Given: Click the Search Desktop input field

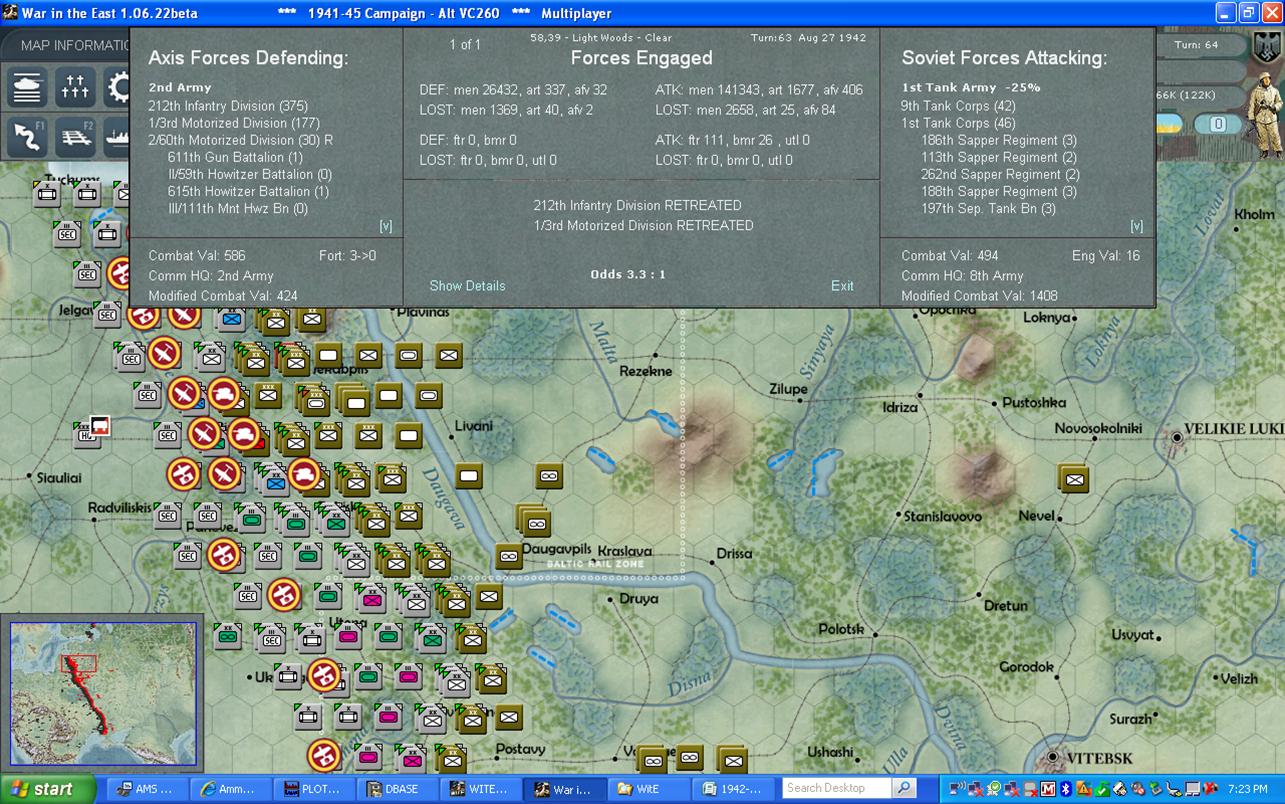Looking at the screenshot, I should pyautogui.click(x=837, y=788).
